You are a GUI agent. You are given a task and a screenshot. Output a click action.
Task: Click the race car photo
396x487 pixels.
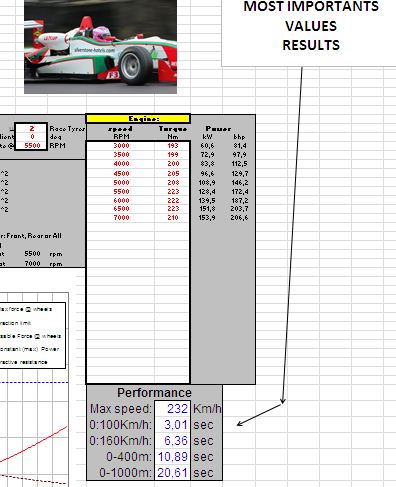(x=100, y=46)
